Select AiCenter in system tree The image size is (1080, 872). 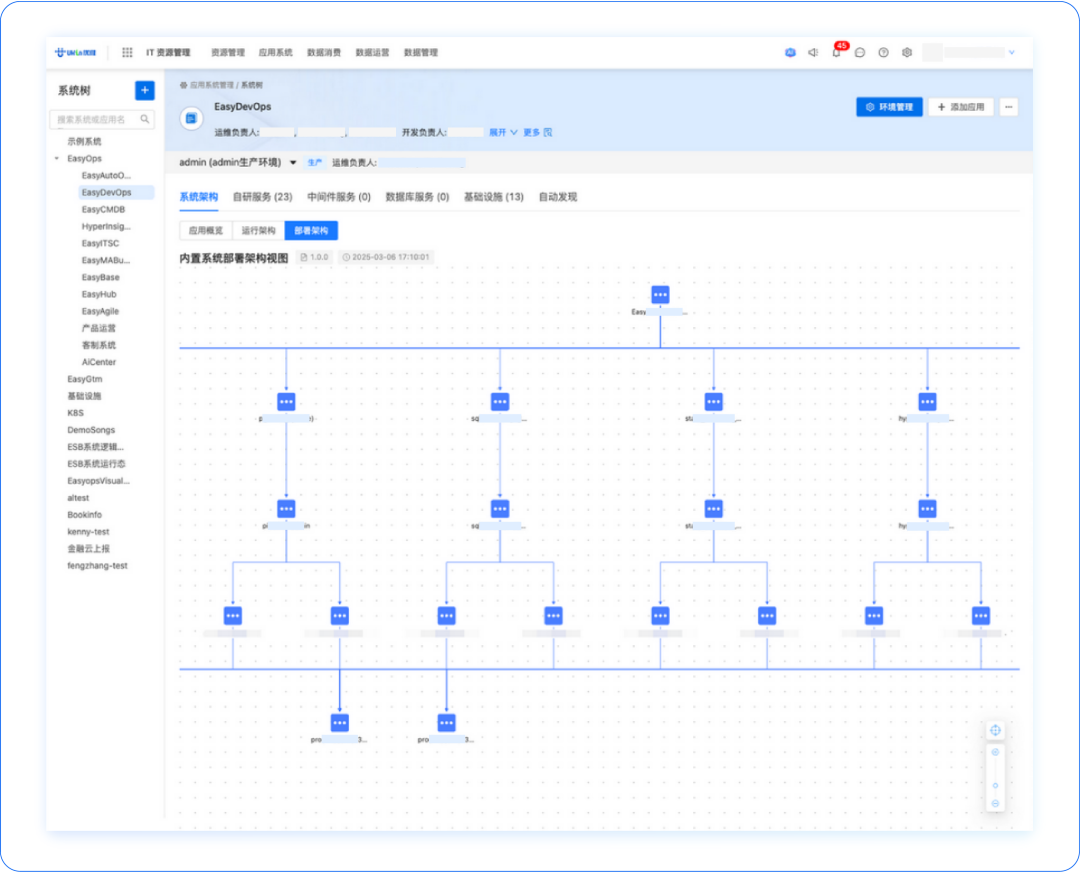click(x=98, y=362)
